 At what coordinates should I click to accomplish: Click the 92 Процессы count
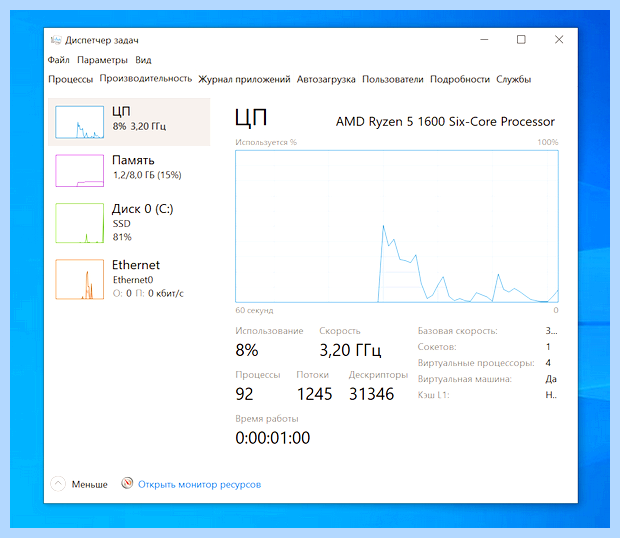coord(244,394)
